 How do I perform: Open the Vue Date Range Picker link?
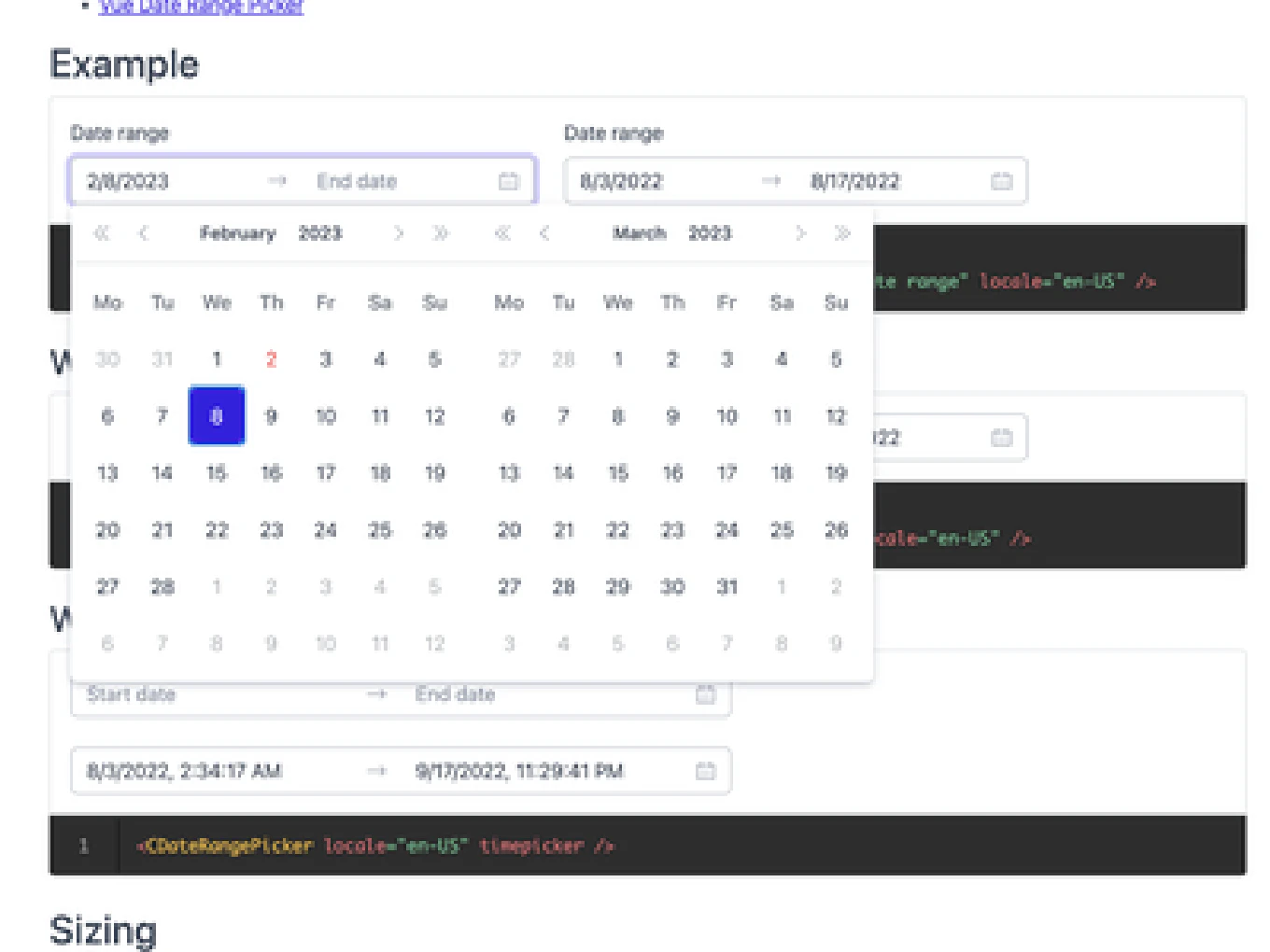pyautogui.click(x=202, y=7)
